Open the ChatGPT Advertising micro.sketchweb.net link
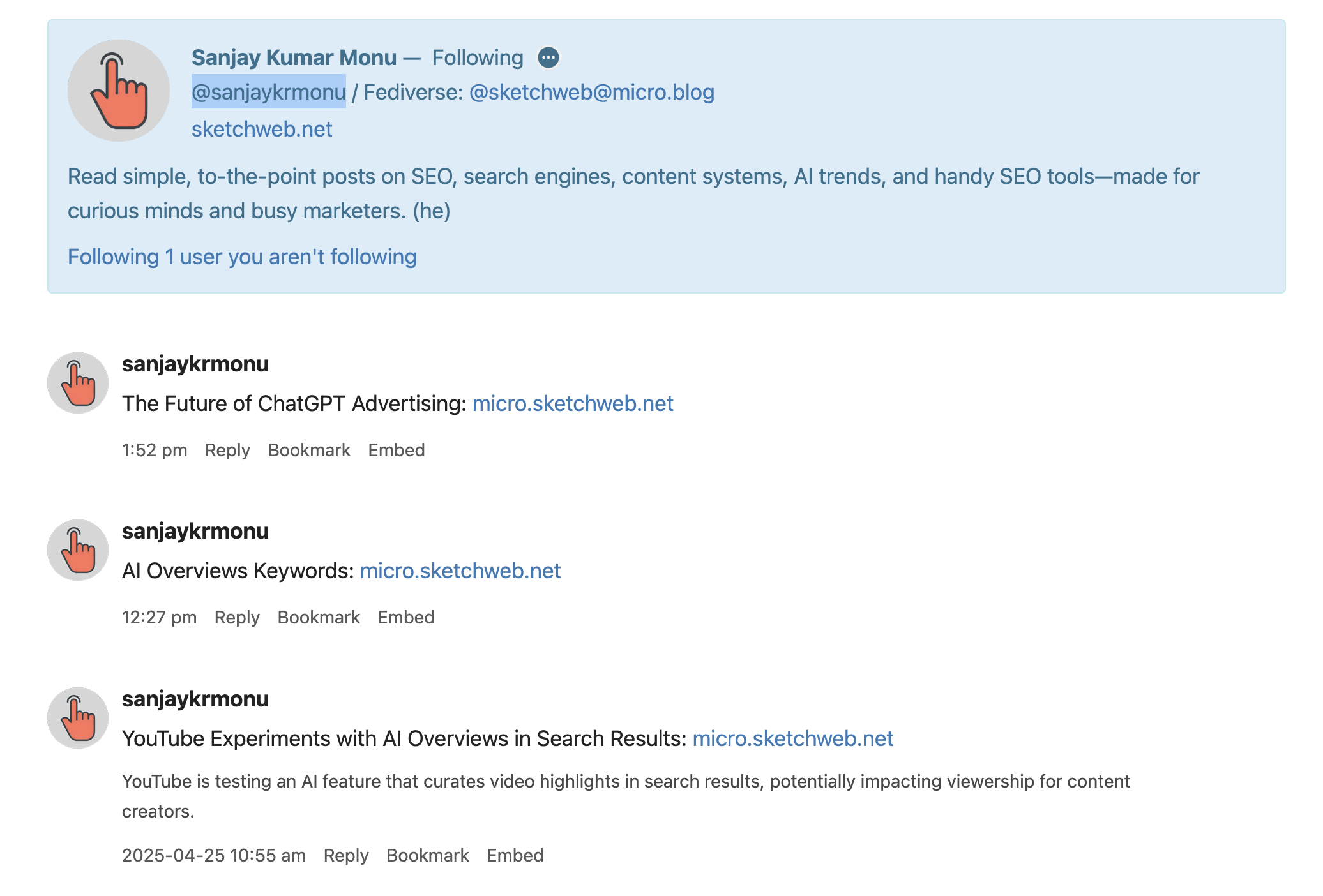The image size is (1323, 896). coord(573,403)
